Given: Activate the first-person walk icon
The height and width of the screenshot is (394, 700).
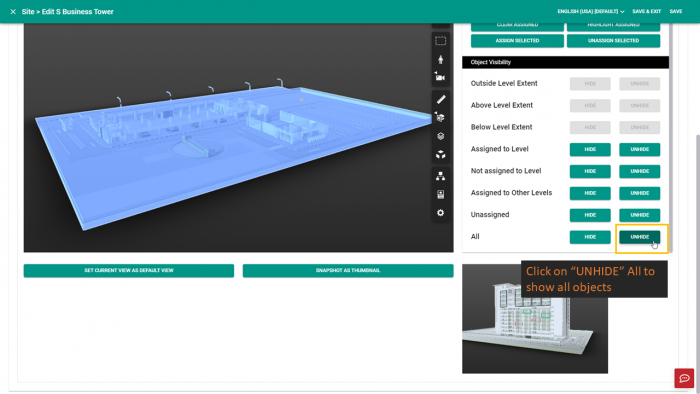Looking at the screenshot, I should [x=441, y=59].
